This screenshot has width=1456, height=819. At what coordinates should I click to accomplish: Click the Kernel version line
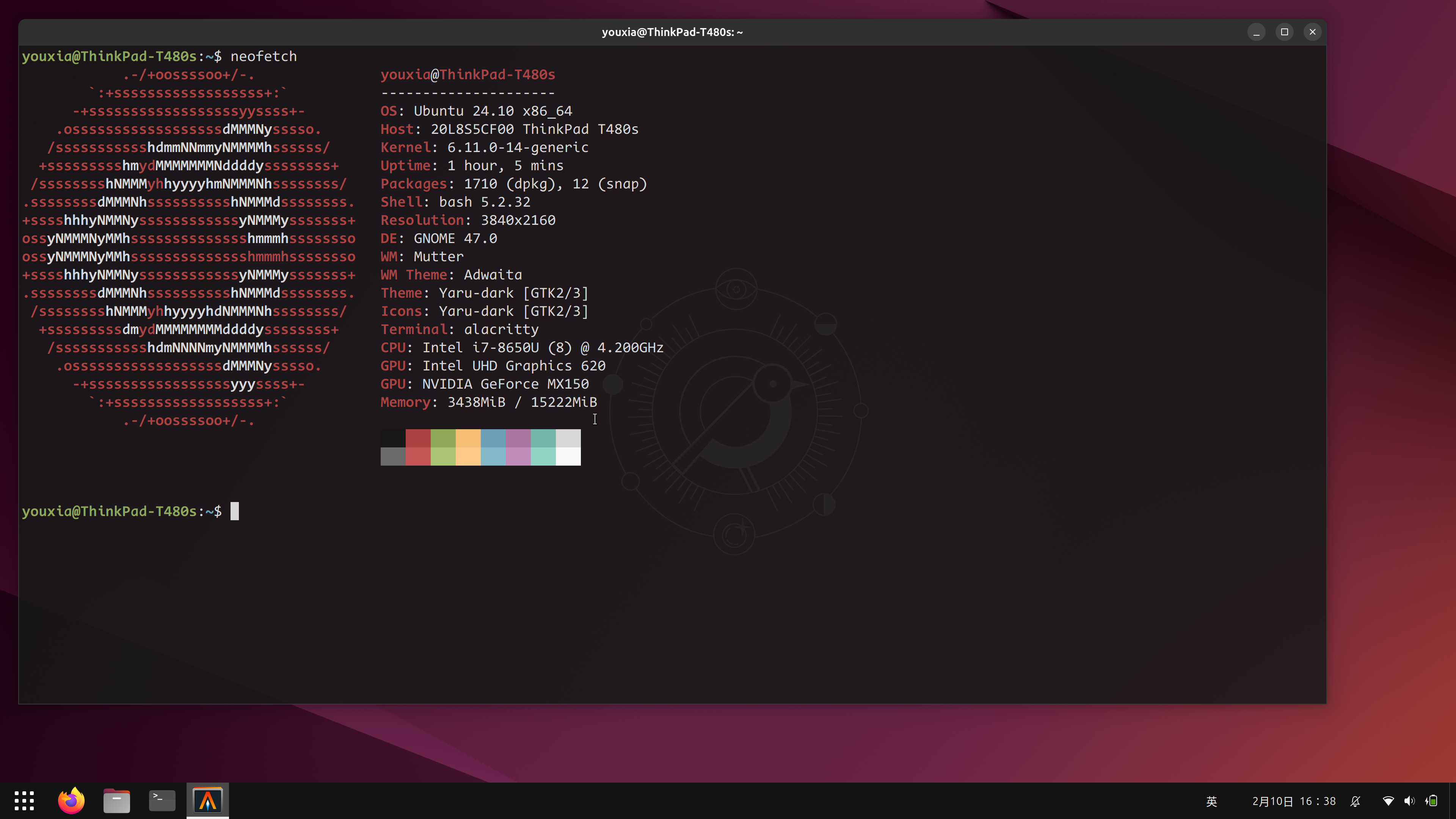pos(485,147)
